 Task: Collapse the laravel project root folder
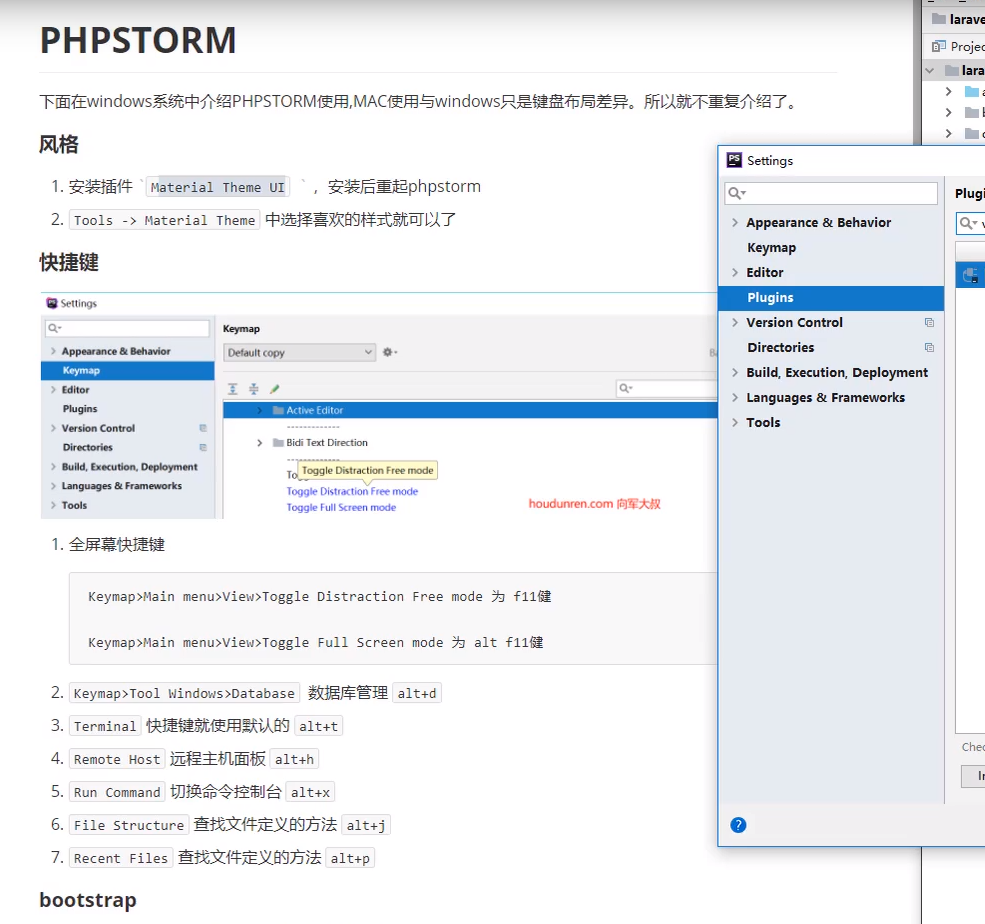click(x=929, y=71)
